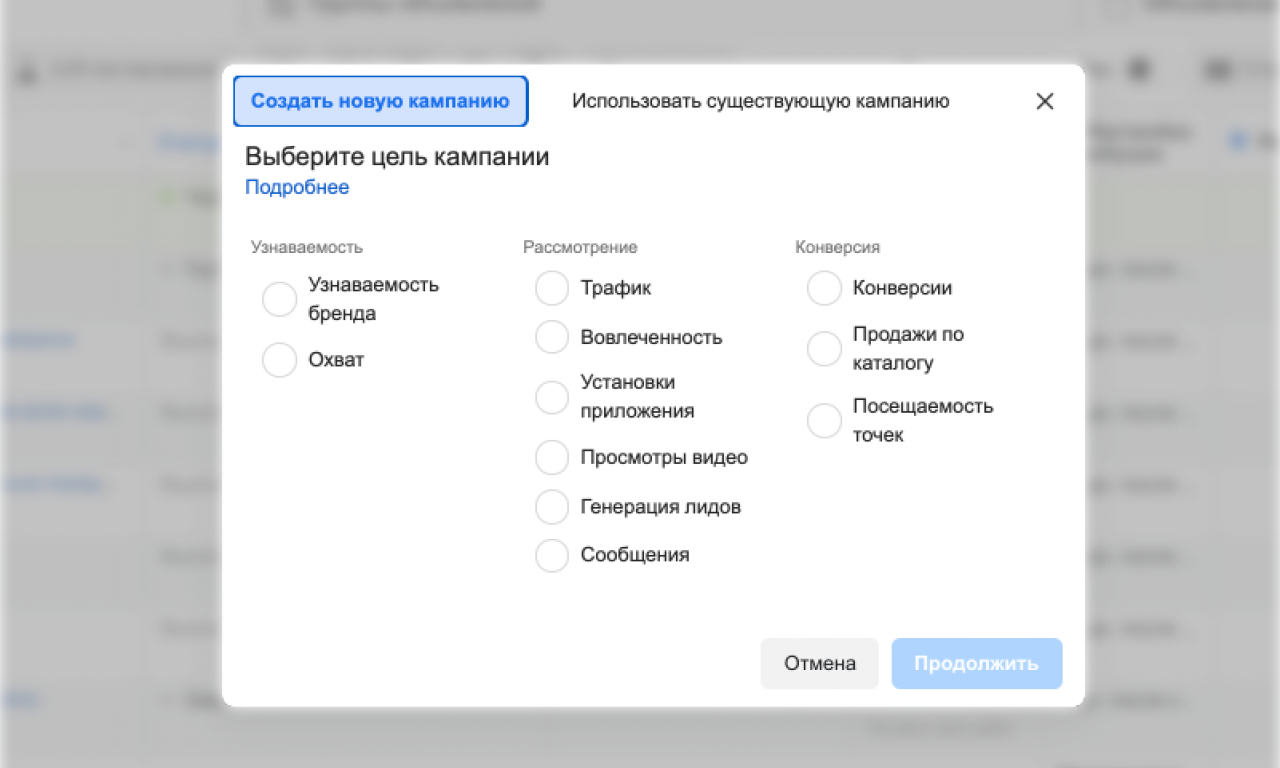Click the 'Продолжить' button
The image size is (1280, 768).
click(976, 664)
